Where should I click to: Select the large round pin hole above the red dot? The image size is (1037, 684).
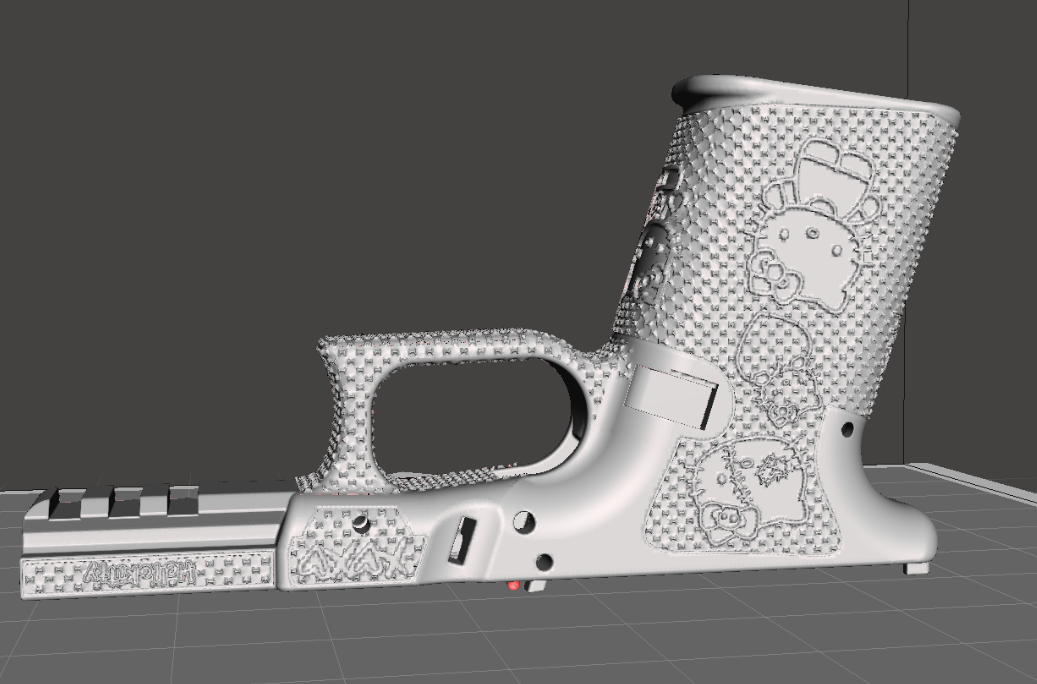pyautogui.click(x=522, y=521)
